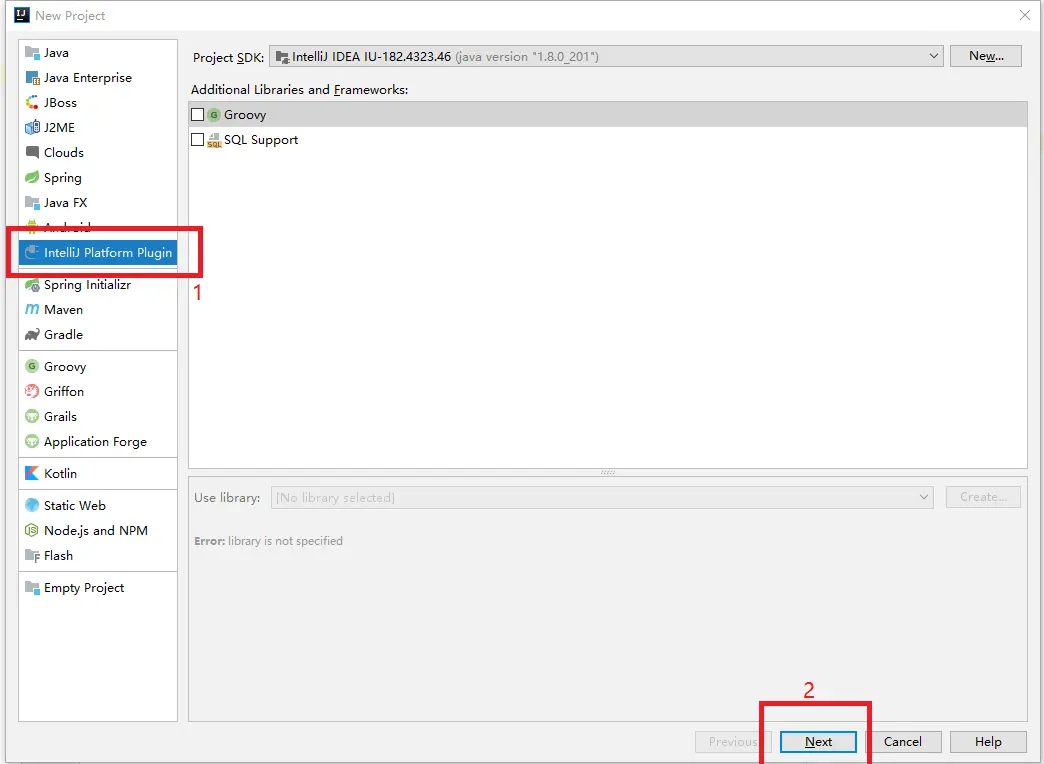The width and height of the screenshot is (1044, 764).
Task: Click the Maven m icon
Action: 32,310
